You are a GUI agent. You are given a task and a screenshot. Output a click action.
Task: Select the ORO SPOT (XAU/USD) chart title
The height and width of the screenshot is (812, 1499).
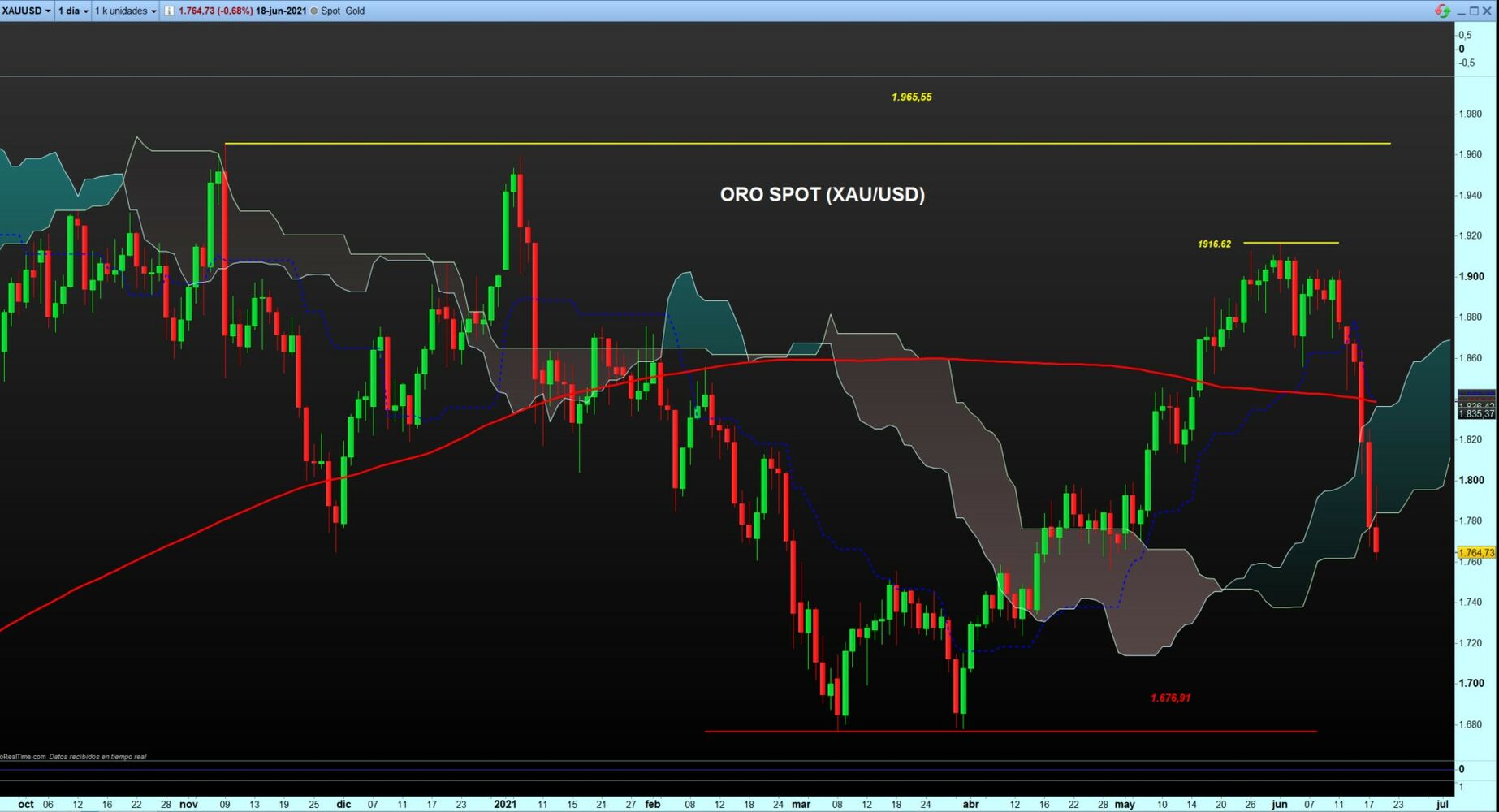click(823, 194)
